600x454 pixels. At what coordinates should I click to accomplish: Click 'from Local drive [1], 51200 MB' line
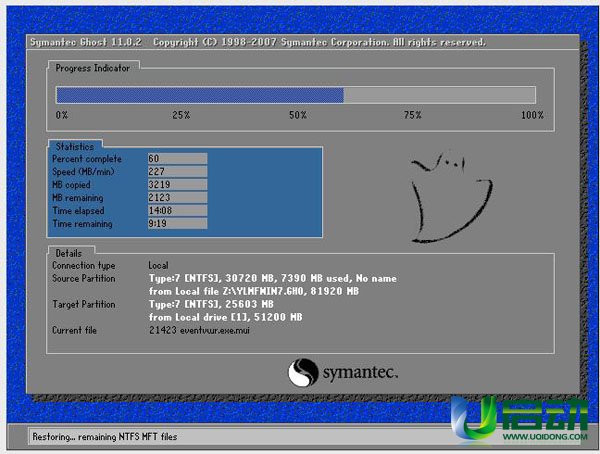[x=225, y=317]
